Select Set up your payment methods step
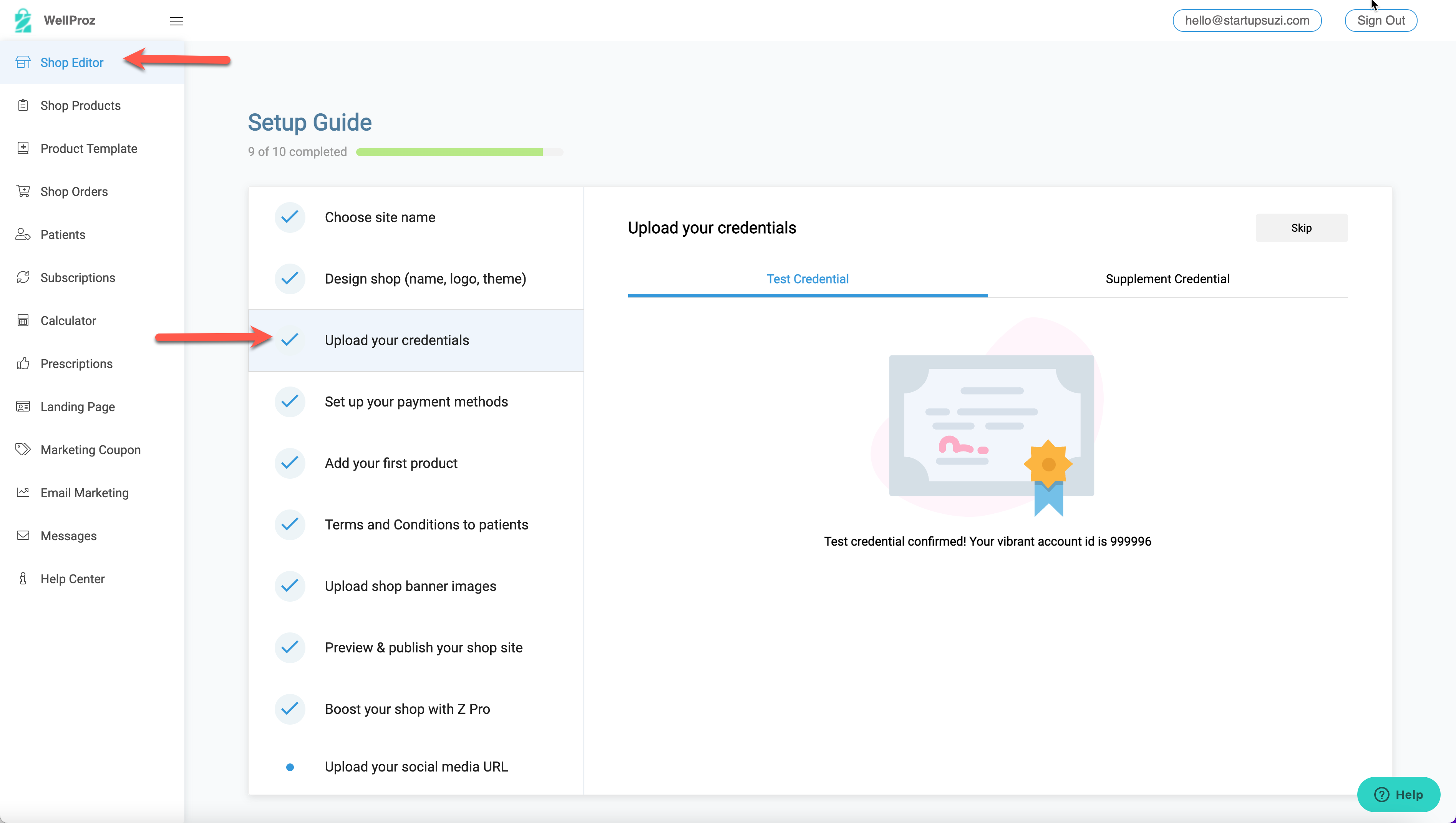Image resolution: width=1456 pixels, height=823 pixels. 416,402
